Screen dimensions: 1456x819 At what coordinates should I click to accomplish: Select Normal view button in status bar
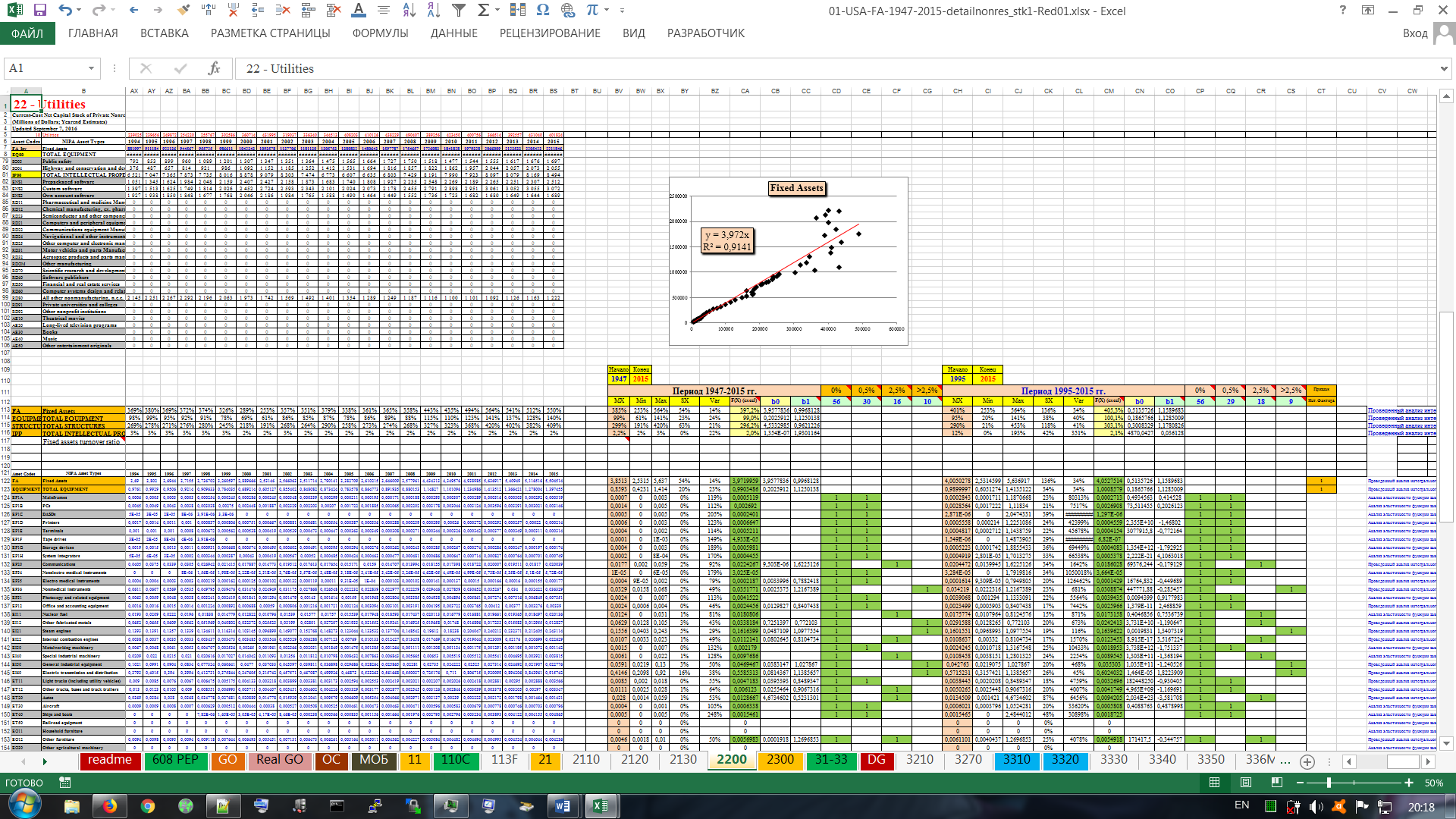tap(1215, 783)
